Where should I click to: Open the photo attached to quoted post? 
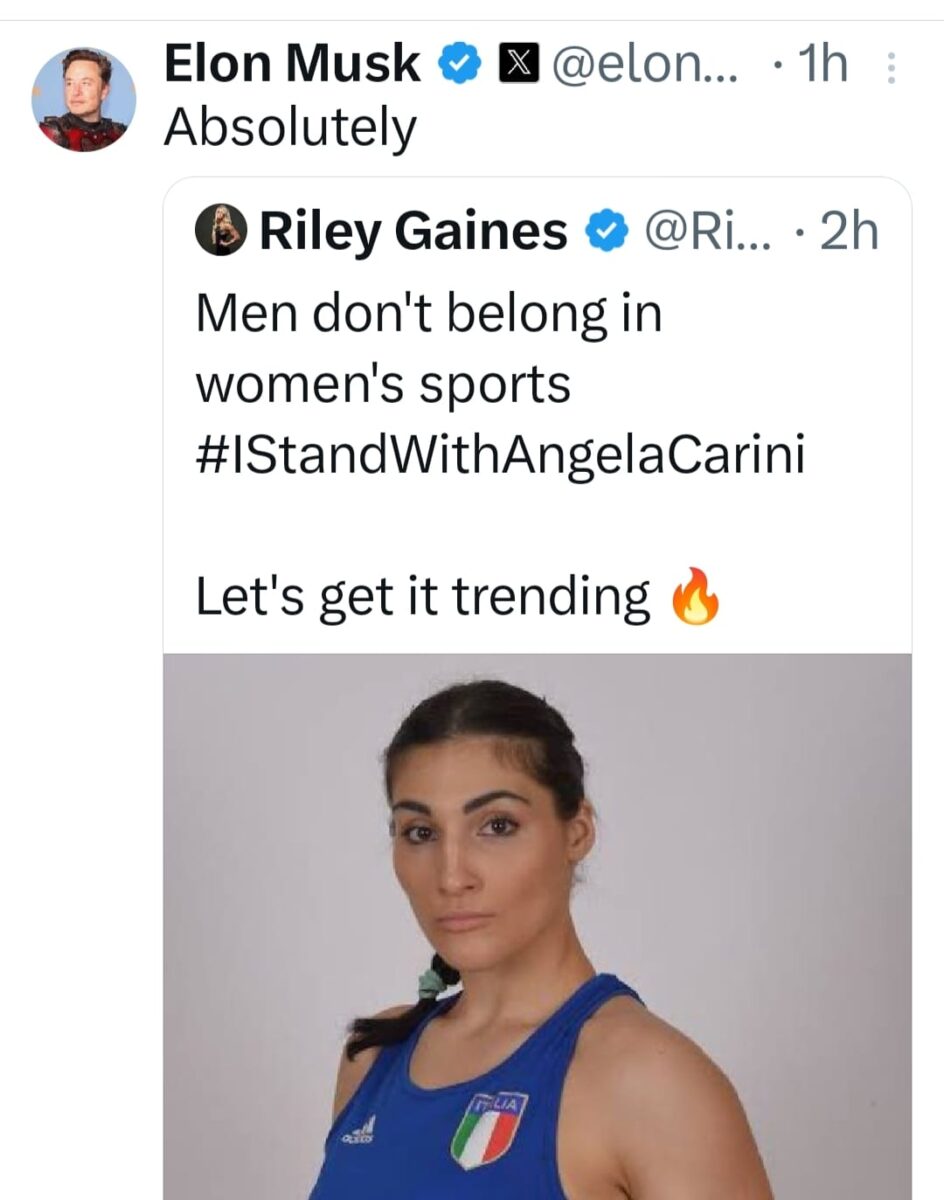coord(537,900)
